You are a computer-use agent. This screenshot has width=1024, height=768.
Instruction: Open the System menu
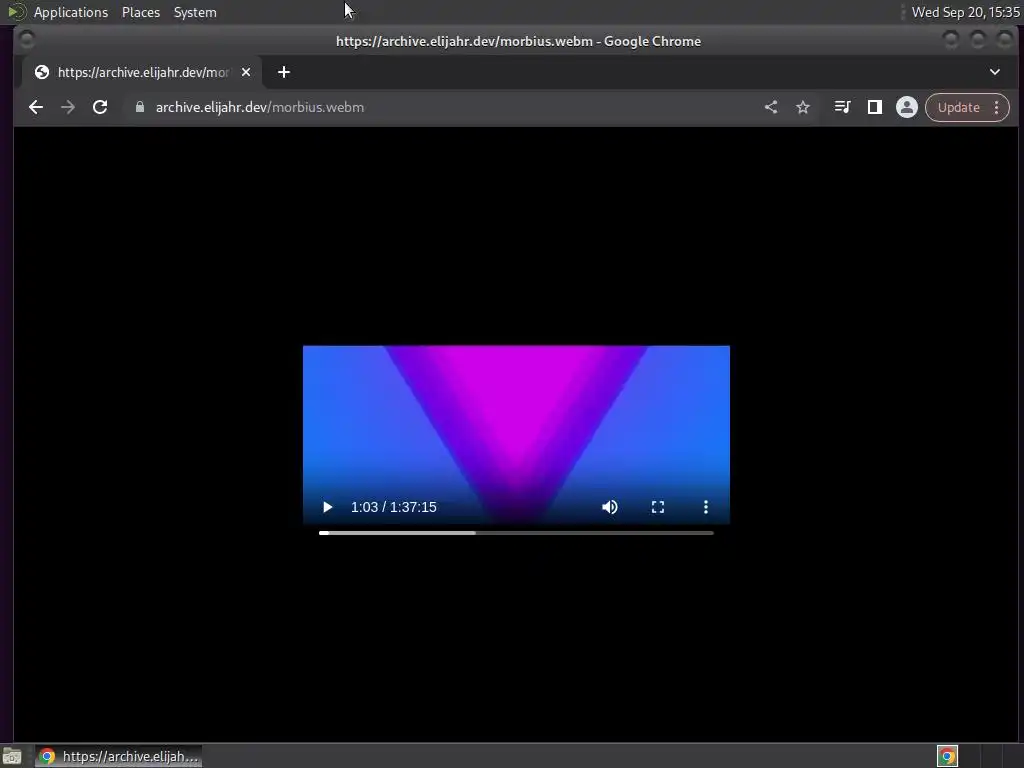[x=195, y=12]
